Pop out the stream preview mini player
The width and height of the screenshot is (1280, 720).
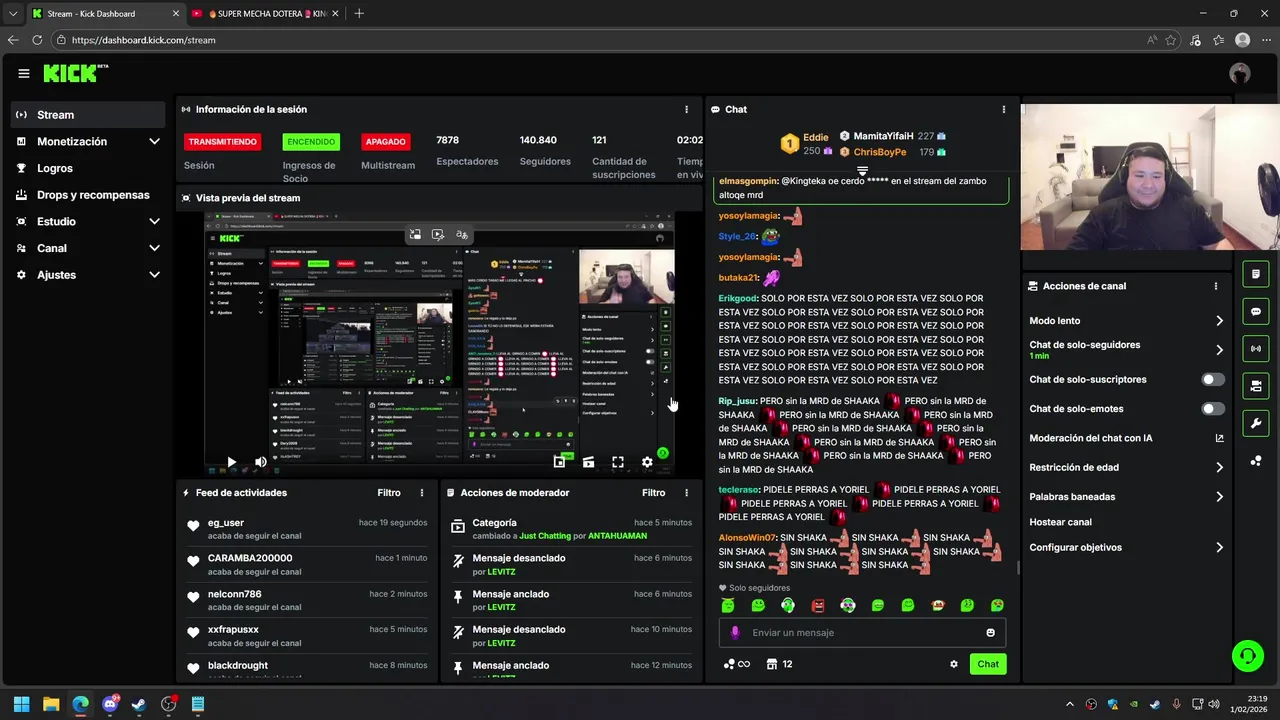(559, 462)
